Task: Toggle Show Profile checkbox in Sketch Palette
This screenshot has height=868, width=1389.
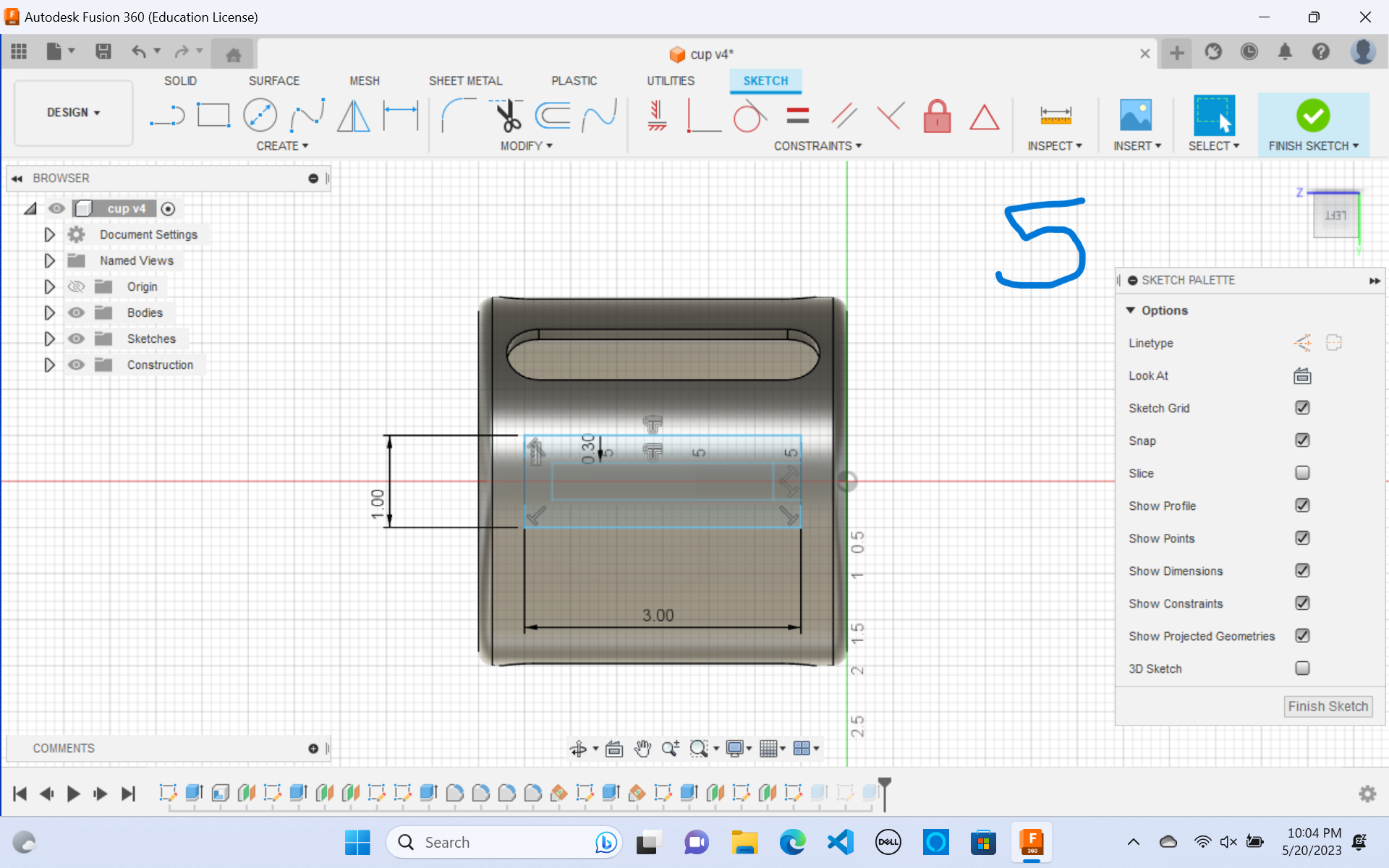Action: point(1302,505)
